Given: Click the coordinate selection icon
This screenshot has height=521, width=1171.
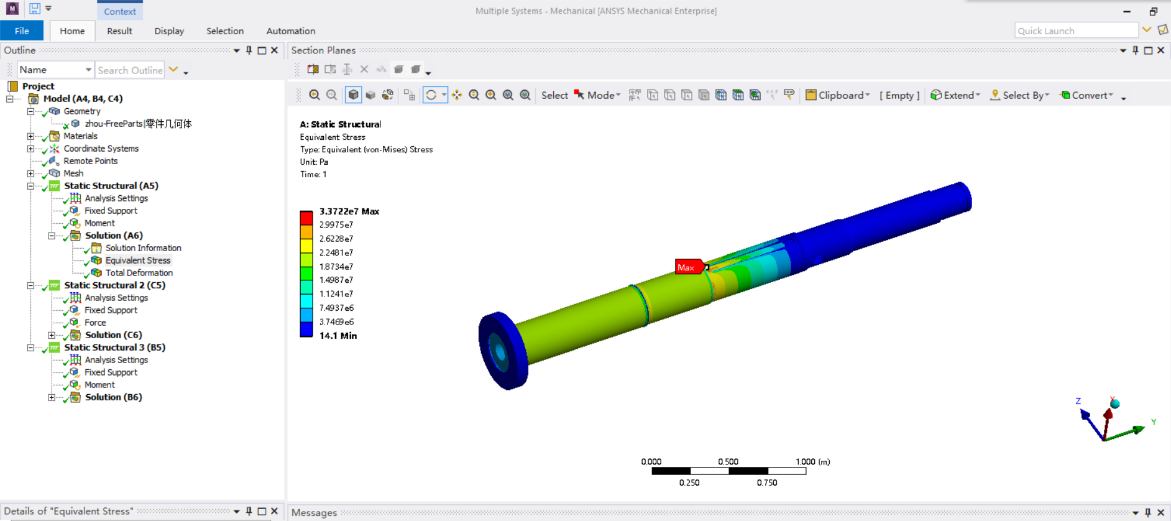Looking at the screenshot, I should (773, 95).
